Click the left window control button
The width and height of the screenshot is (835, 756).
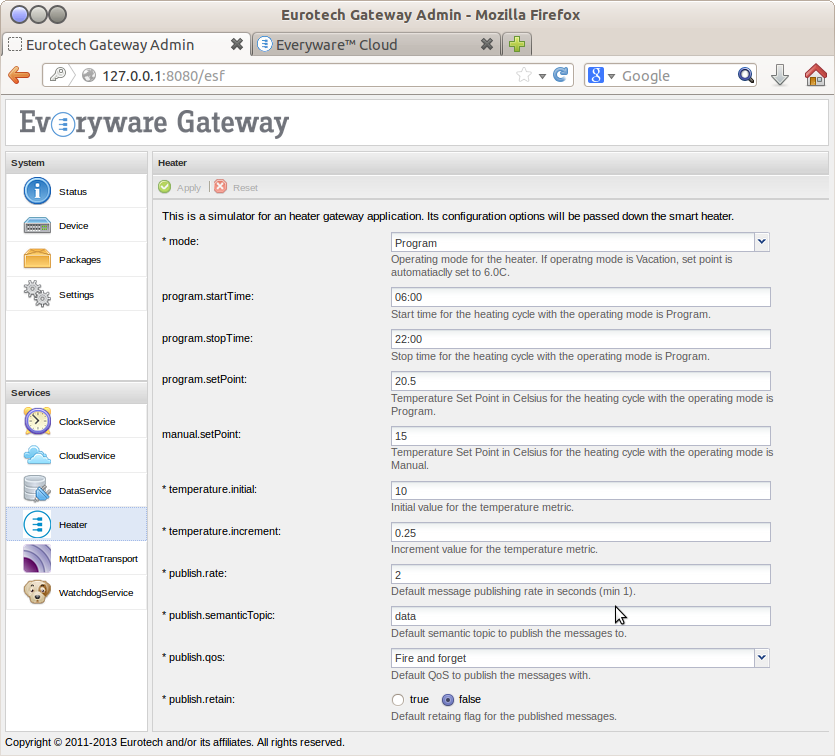pyautogui.click(x=19, y=14)
